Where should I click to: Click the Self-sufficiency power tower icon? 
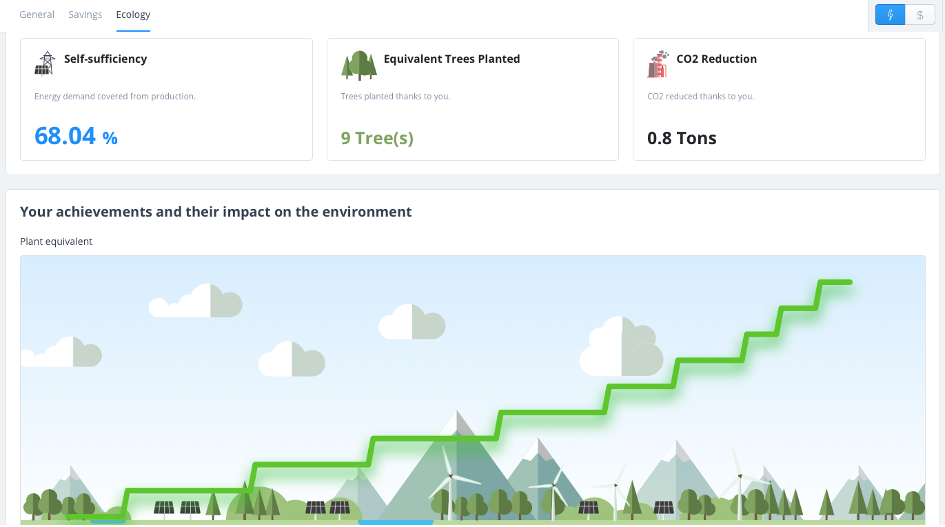45,64
